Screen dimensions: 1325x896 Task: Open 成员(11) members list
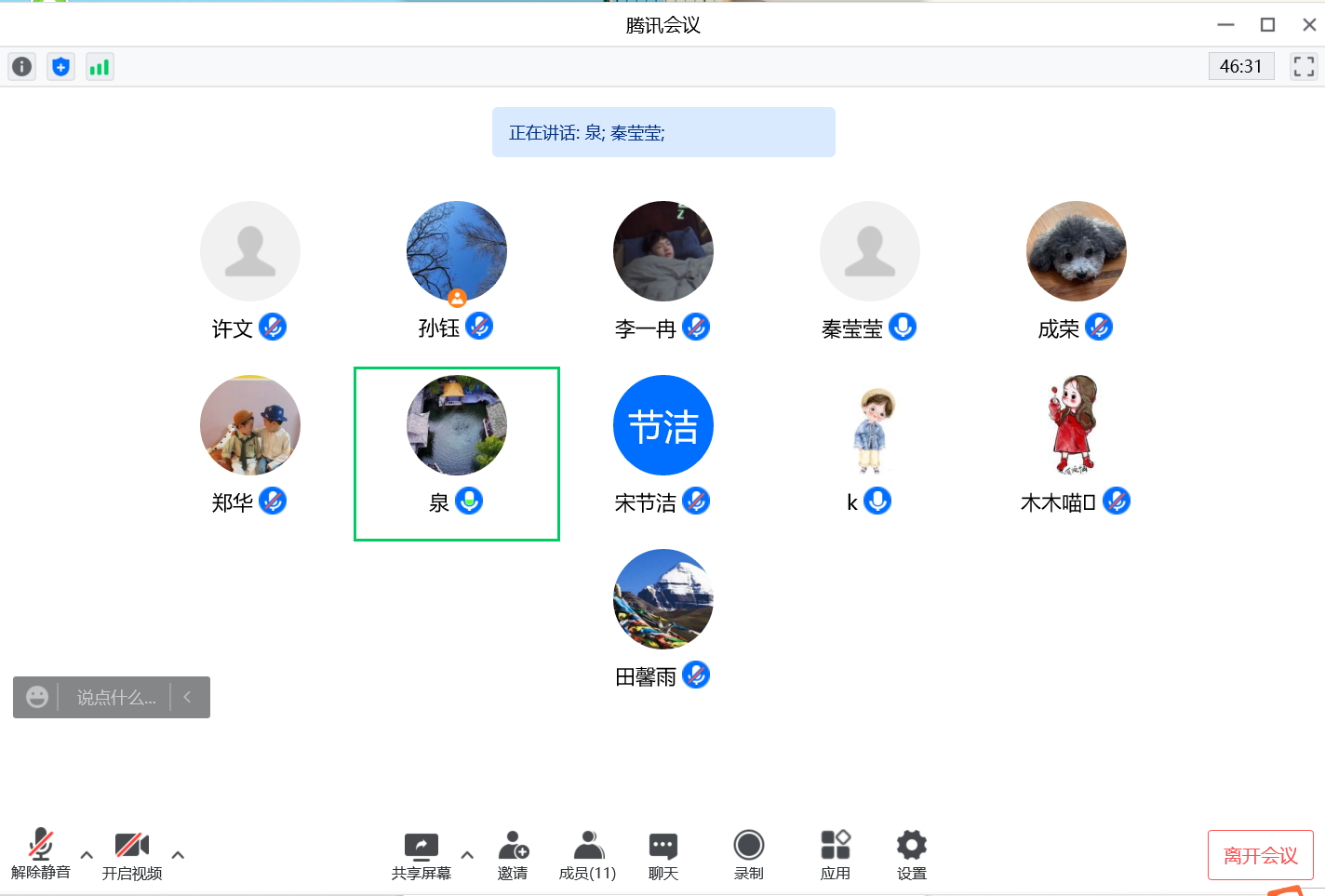tap(588, 856)
